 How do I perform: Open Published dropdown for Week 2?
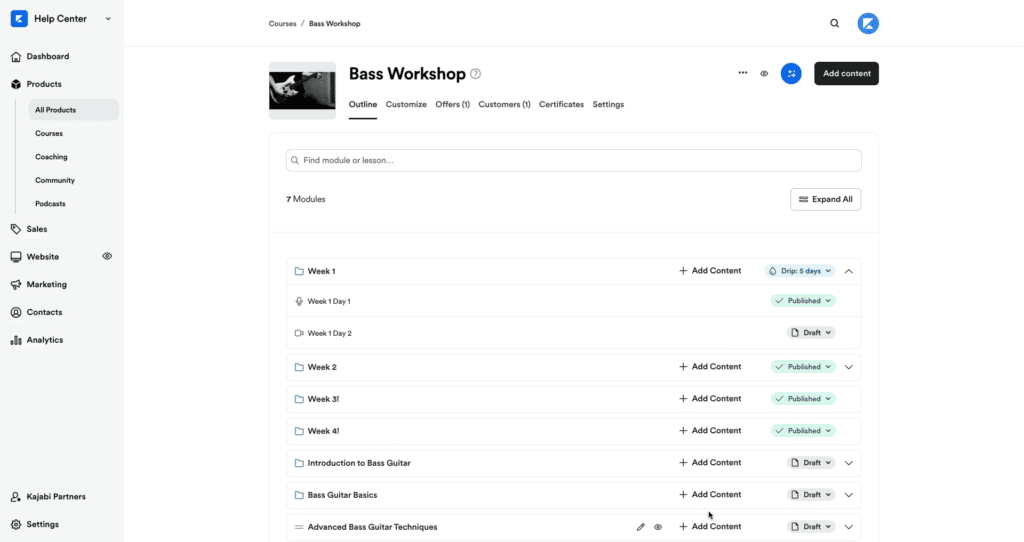click(x=803, y=367)
